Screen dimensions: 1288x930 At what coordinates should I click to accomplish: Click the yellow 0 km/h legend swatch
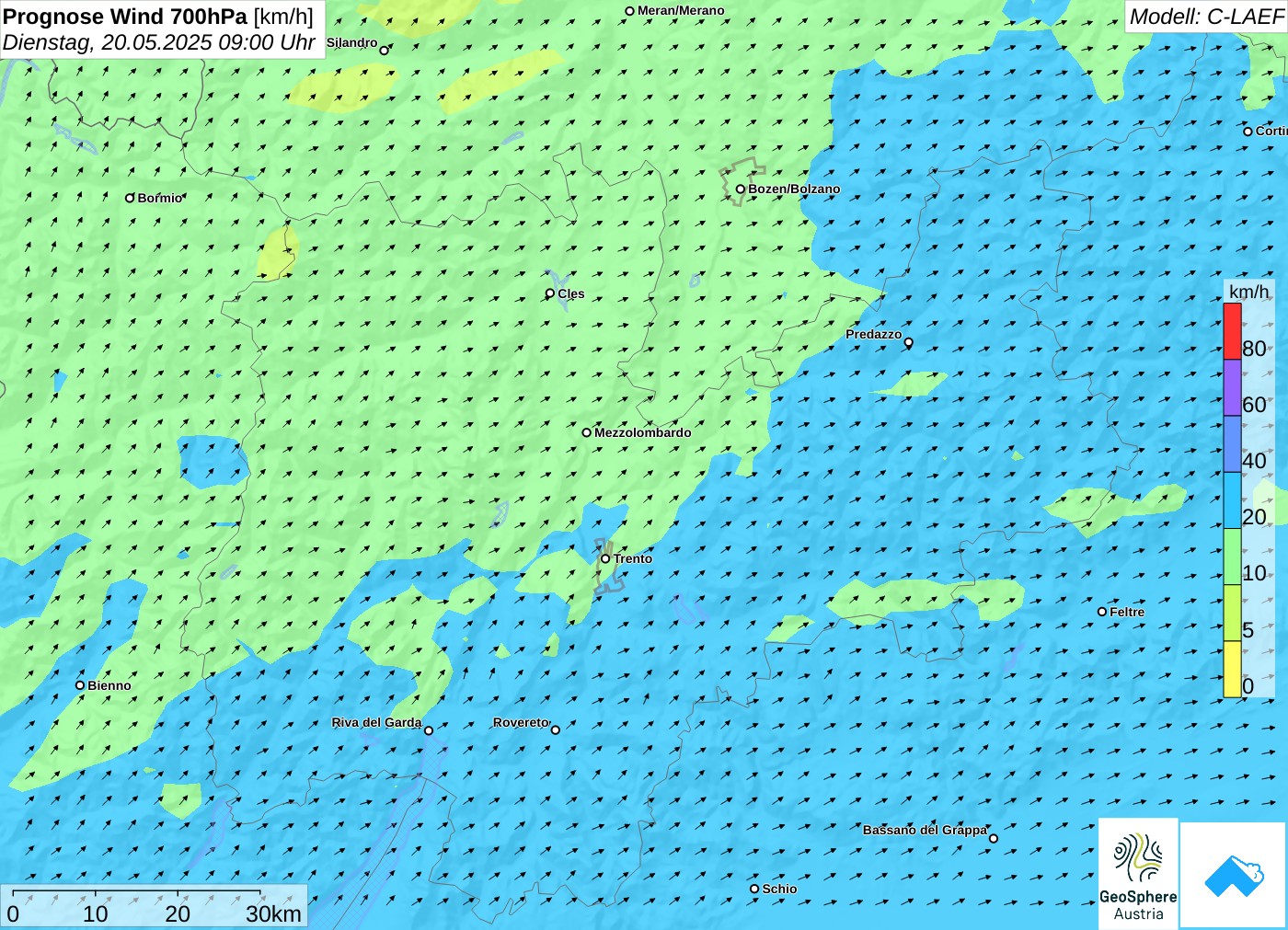[1232, 669]
